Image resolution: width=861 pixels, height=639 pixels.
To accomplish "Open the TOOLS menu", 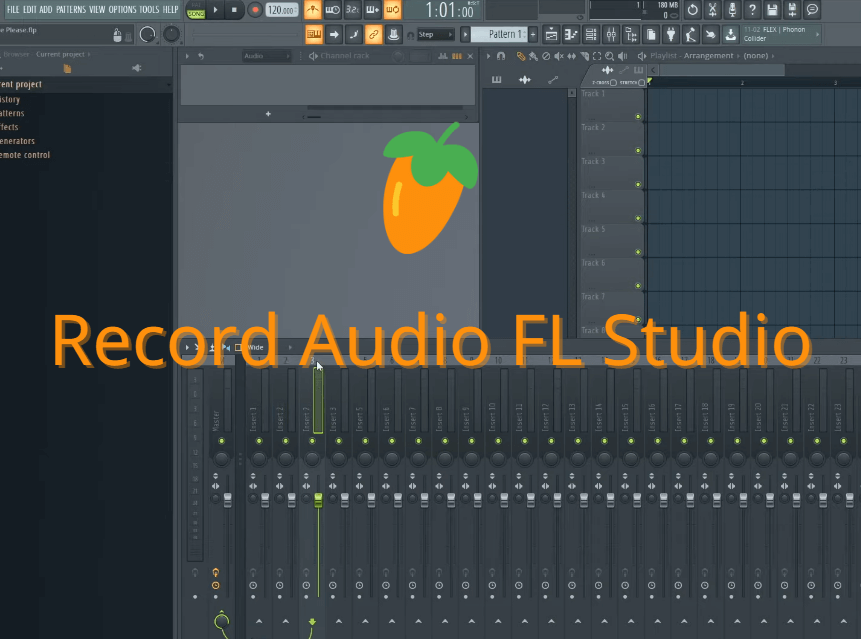I will click(149, 9).
